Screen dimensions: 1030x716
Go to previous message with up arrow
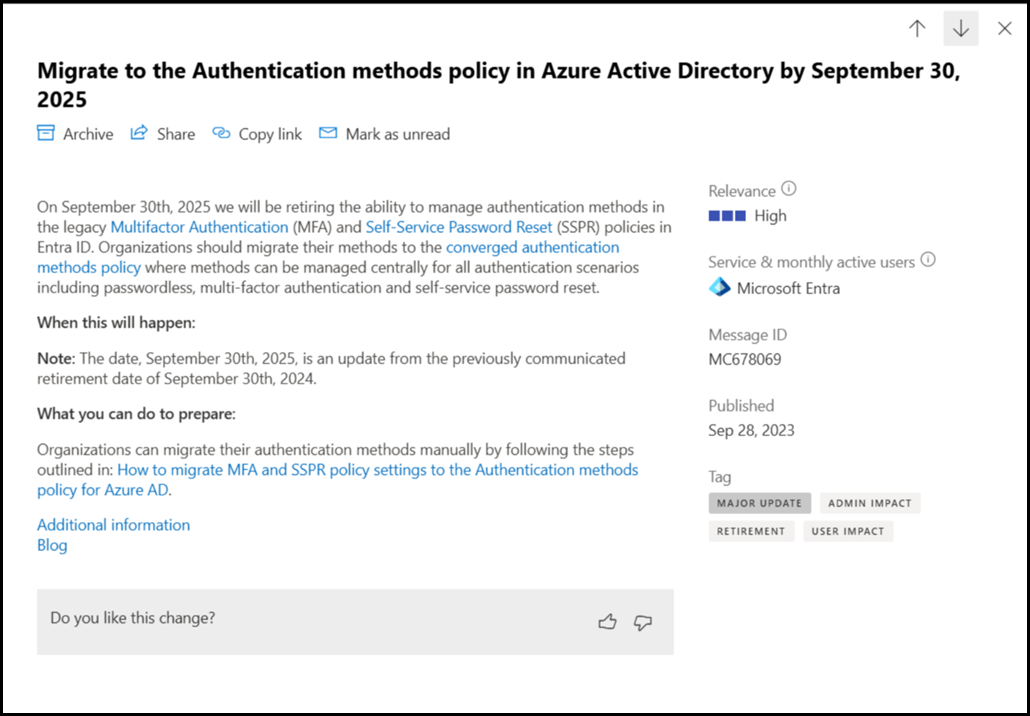917,29
